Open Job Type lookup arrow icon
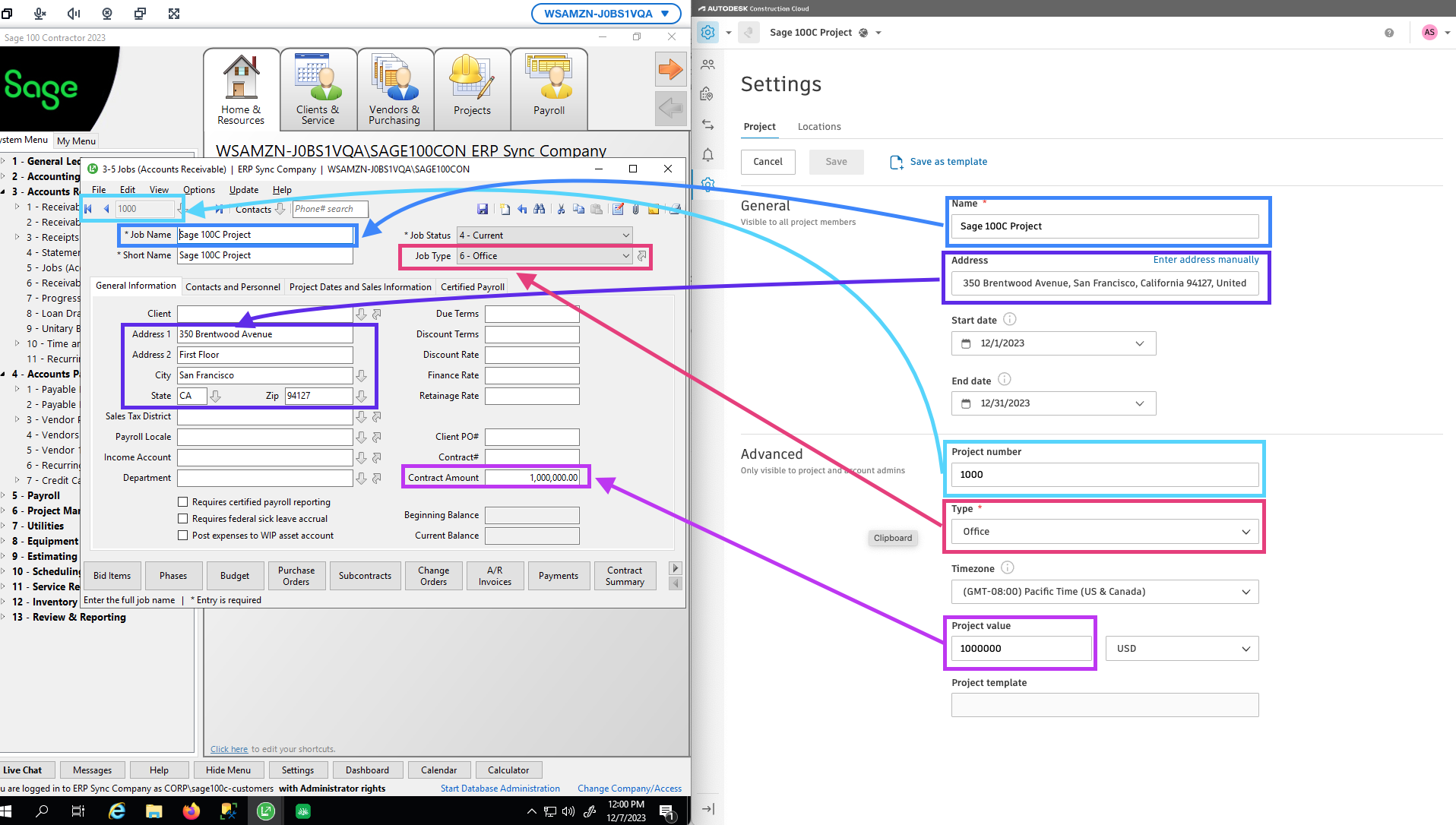Image resolution: width=1456 pixels, height=825 pixels. coord(642,256)
